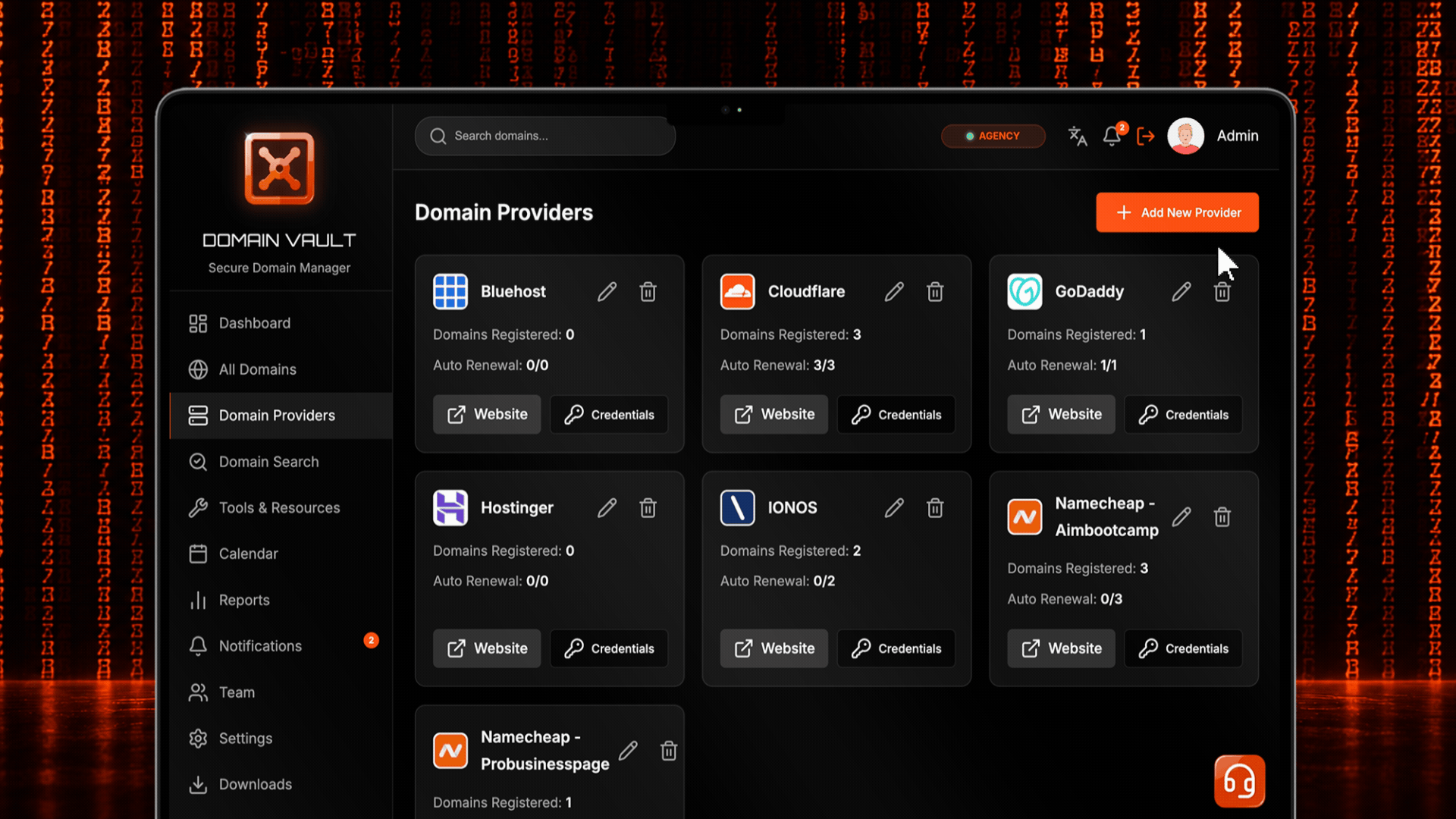
Task: Click the Search domains field
Action: [x=545, y=136]
